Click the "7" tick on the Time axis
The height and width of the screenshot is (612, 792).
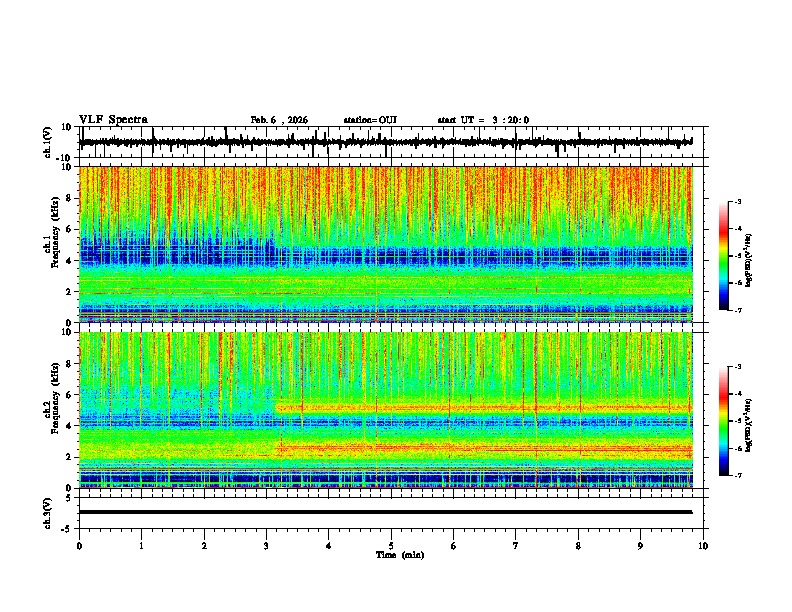point(516,546)
